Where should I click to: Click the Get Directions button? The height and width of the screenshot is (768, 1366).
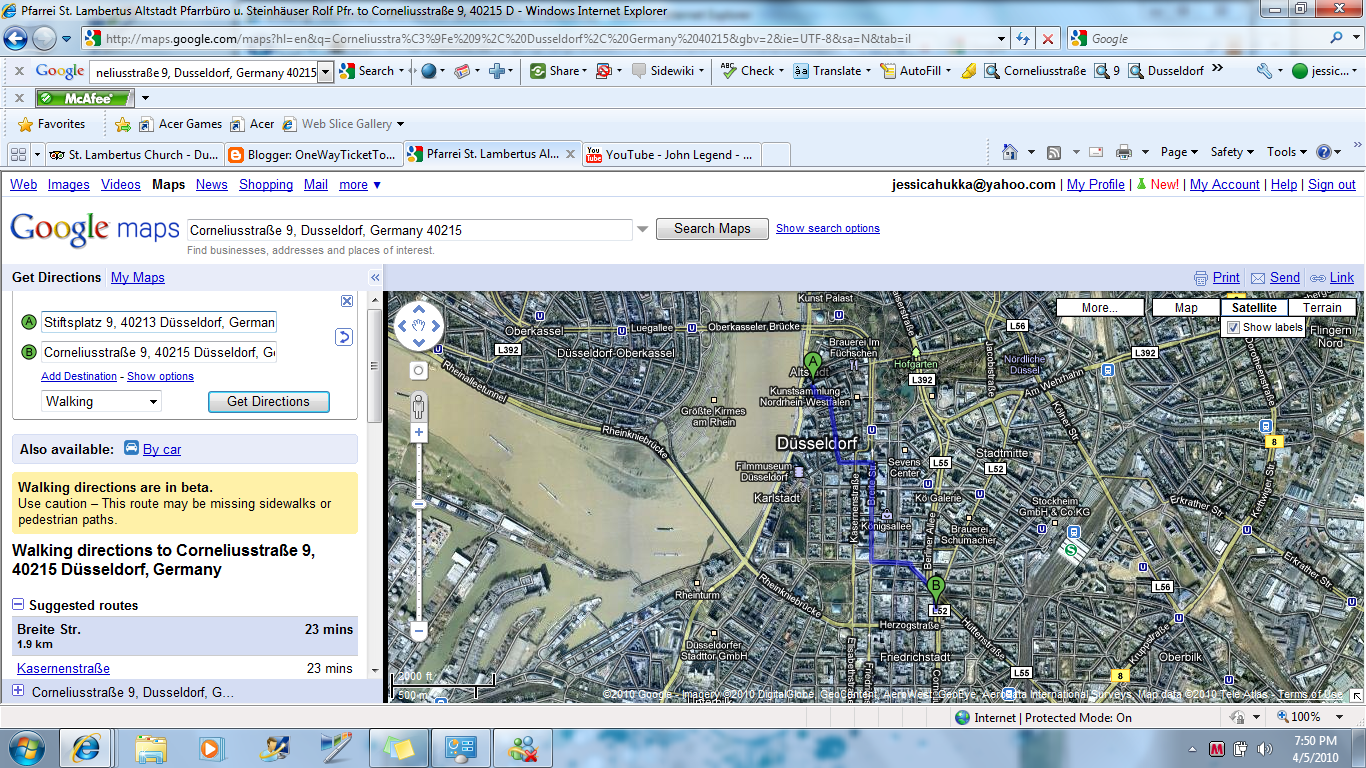[268, 401]
